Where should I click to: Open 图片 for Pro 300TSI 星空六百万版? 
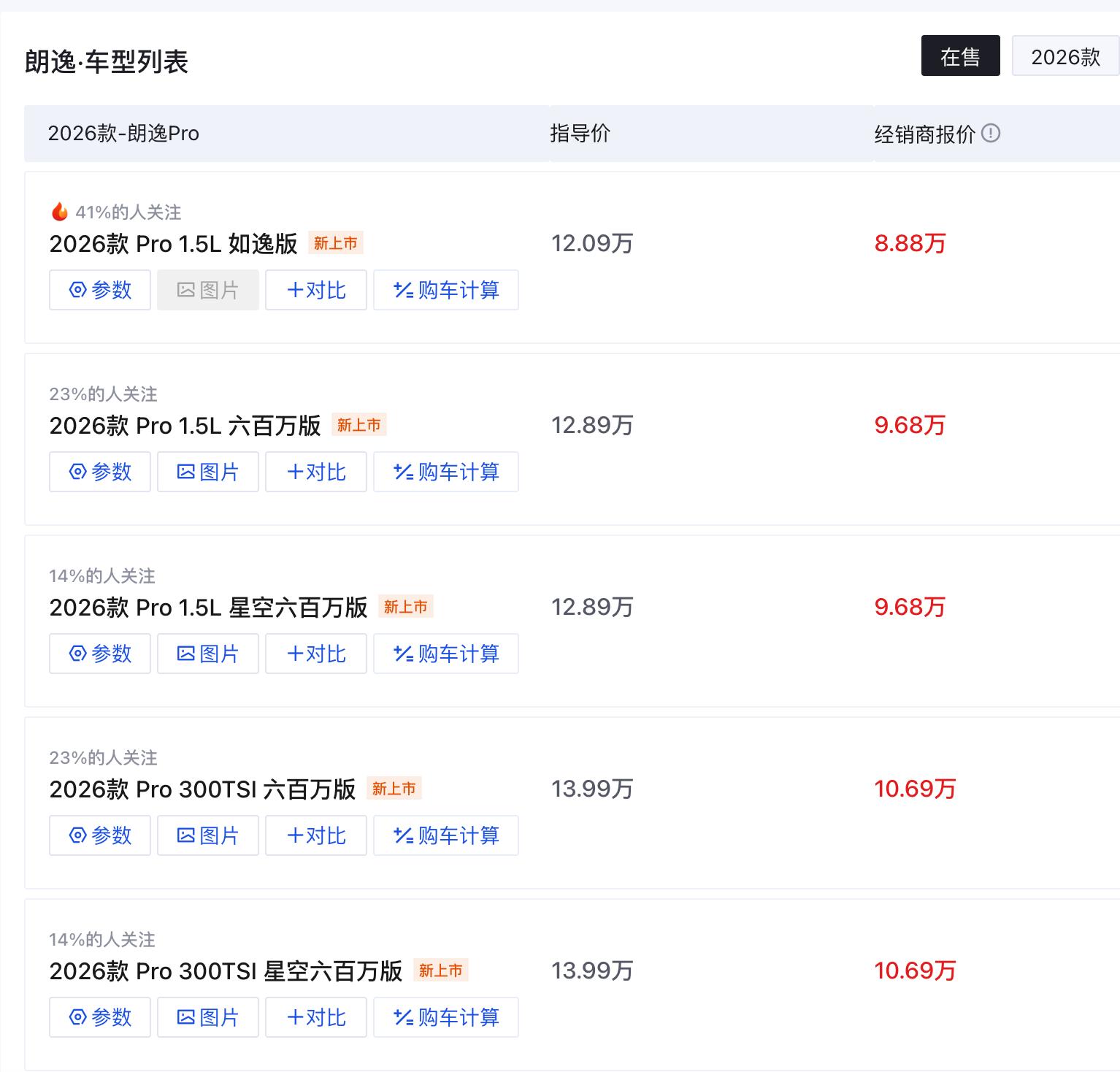[208, 1017]
